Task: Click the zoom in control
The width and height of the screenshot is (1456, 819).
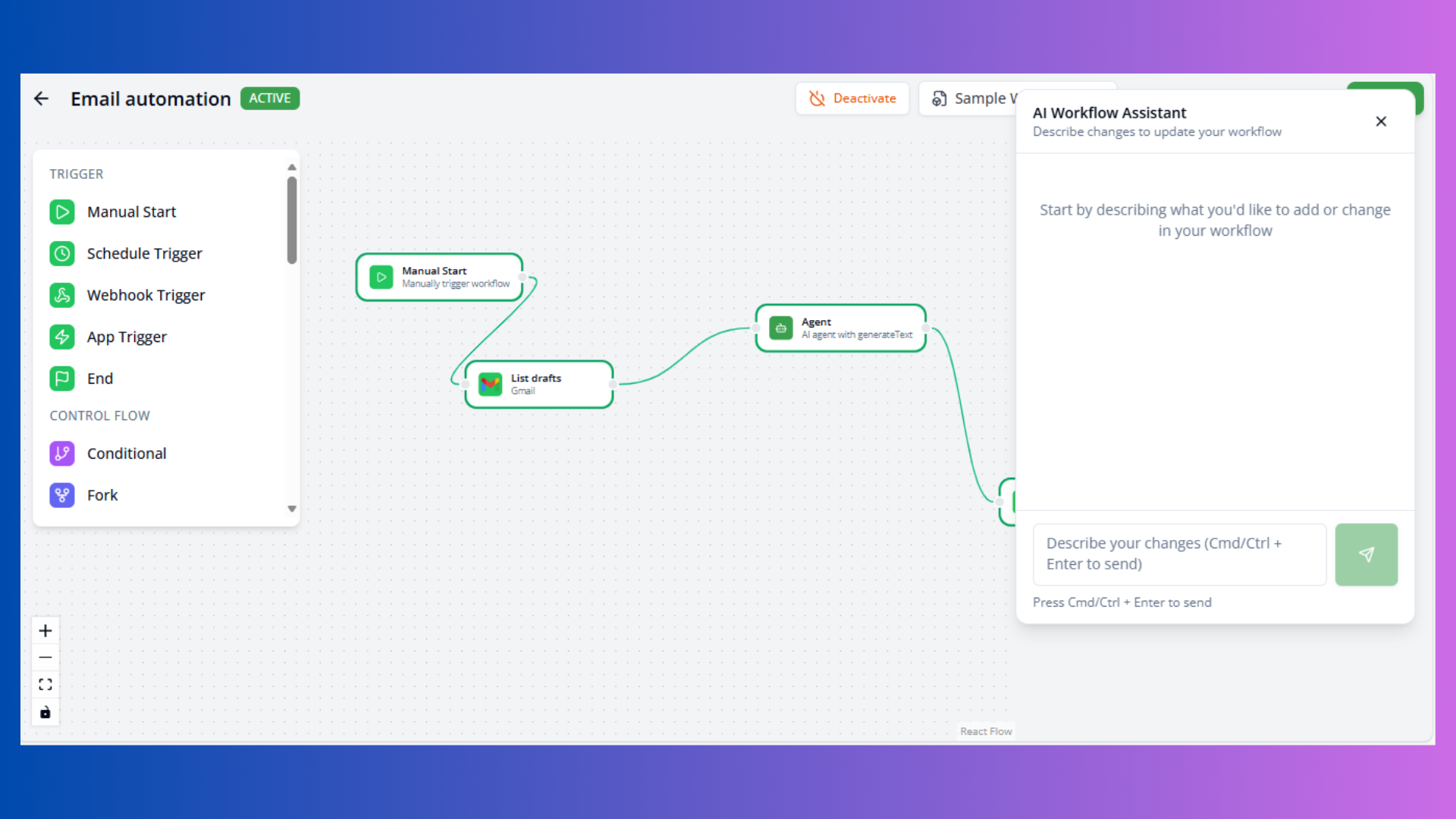Action: click(45, 629)
